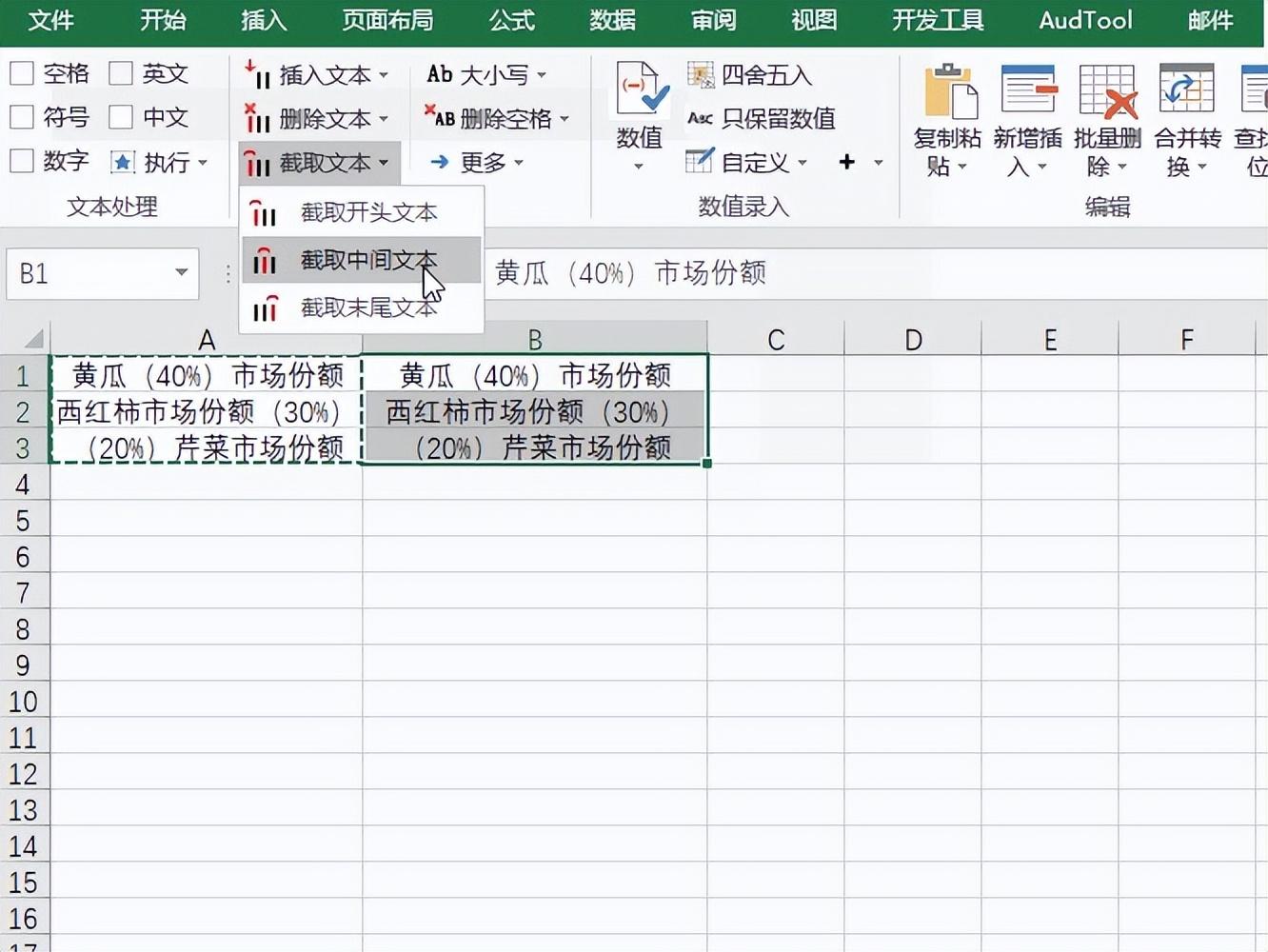Switch to the 视图 tab
The width and height of the screenshot is (1268, 952).
tap(814, 20)
